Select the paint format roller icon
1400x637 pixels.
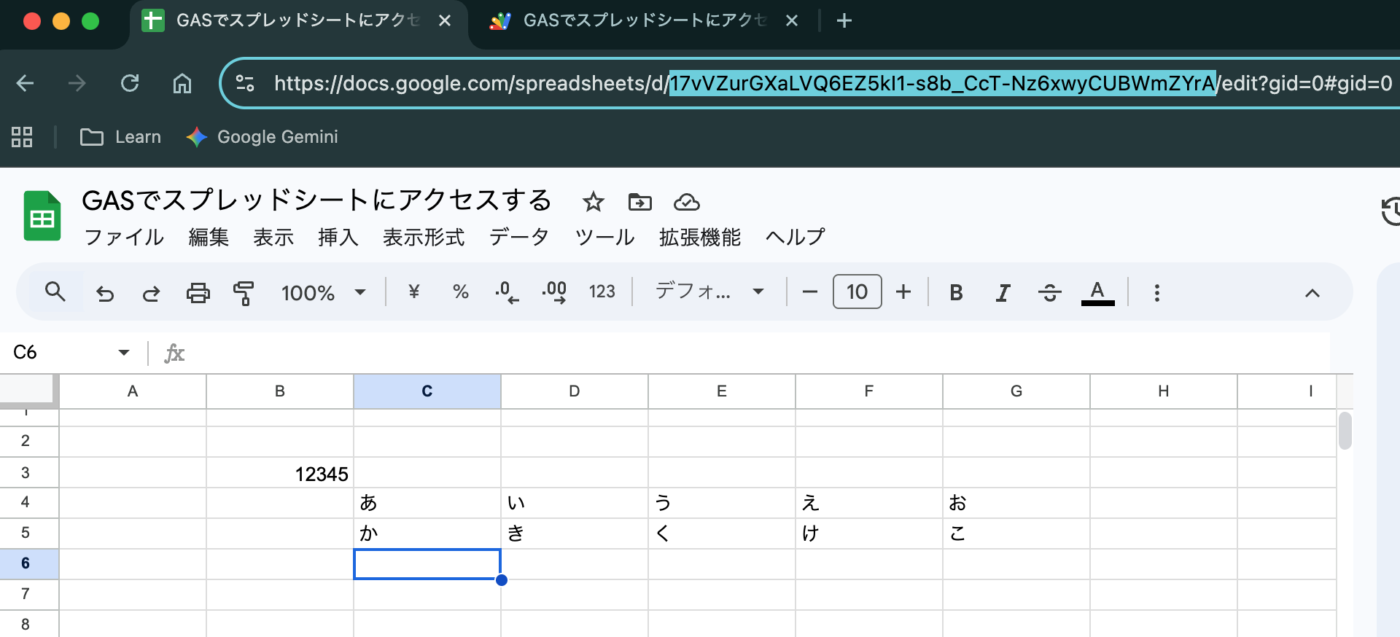coord(243,293)
